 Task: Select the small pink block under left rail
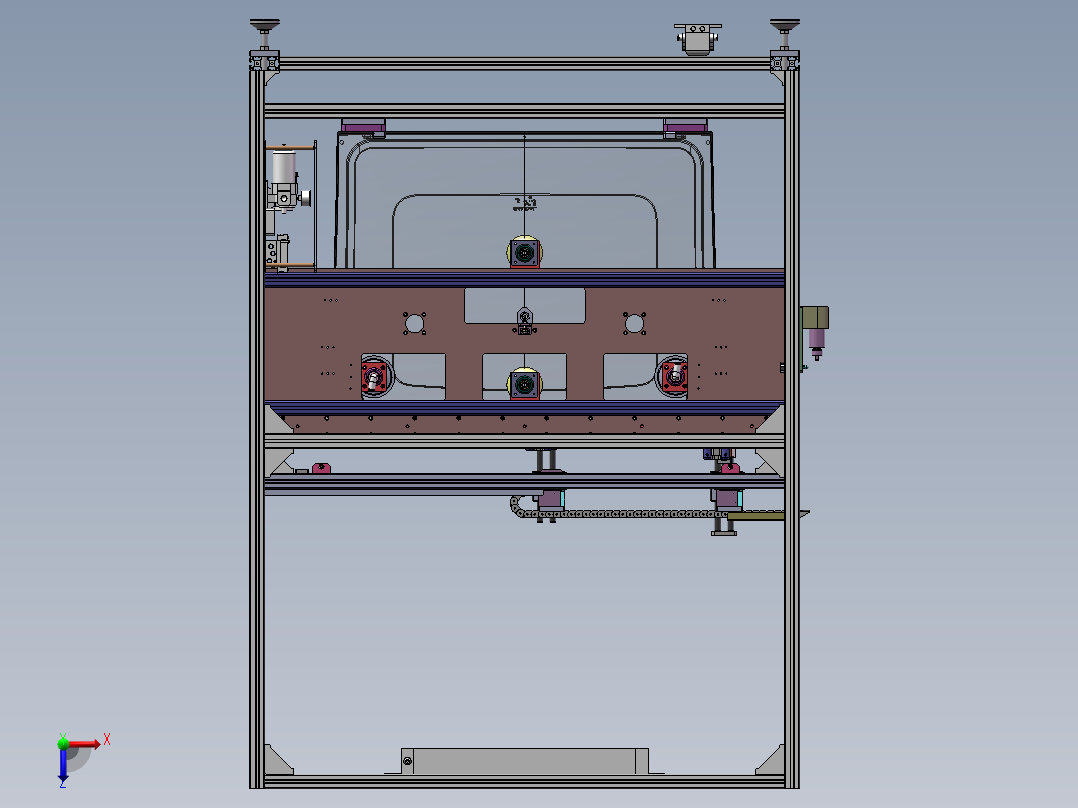pos(321,468)
